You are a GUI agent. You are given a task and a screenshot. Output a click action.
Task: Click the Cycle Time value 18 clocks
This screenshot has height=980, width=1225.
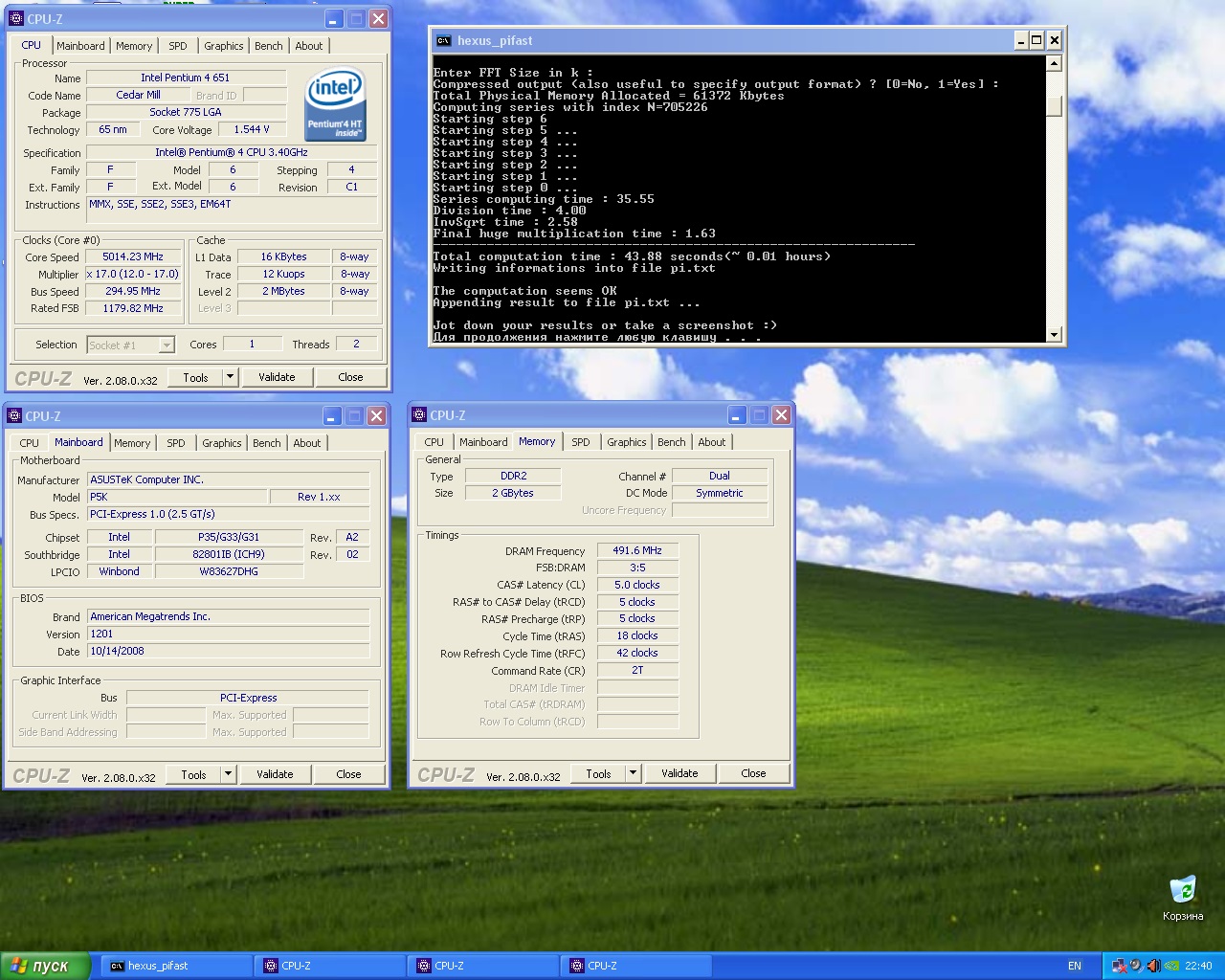(637, 635)
